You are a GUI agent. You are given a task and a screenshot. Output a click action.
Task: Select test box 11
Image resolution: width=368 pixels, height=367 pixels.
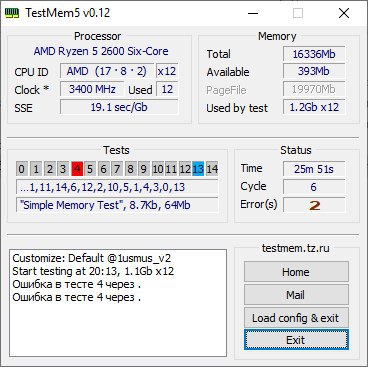click(x=171, y=169)
